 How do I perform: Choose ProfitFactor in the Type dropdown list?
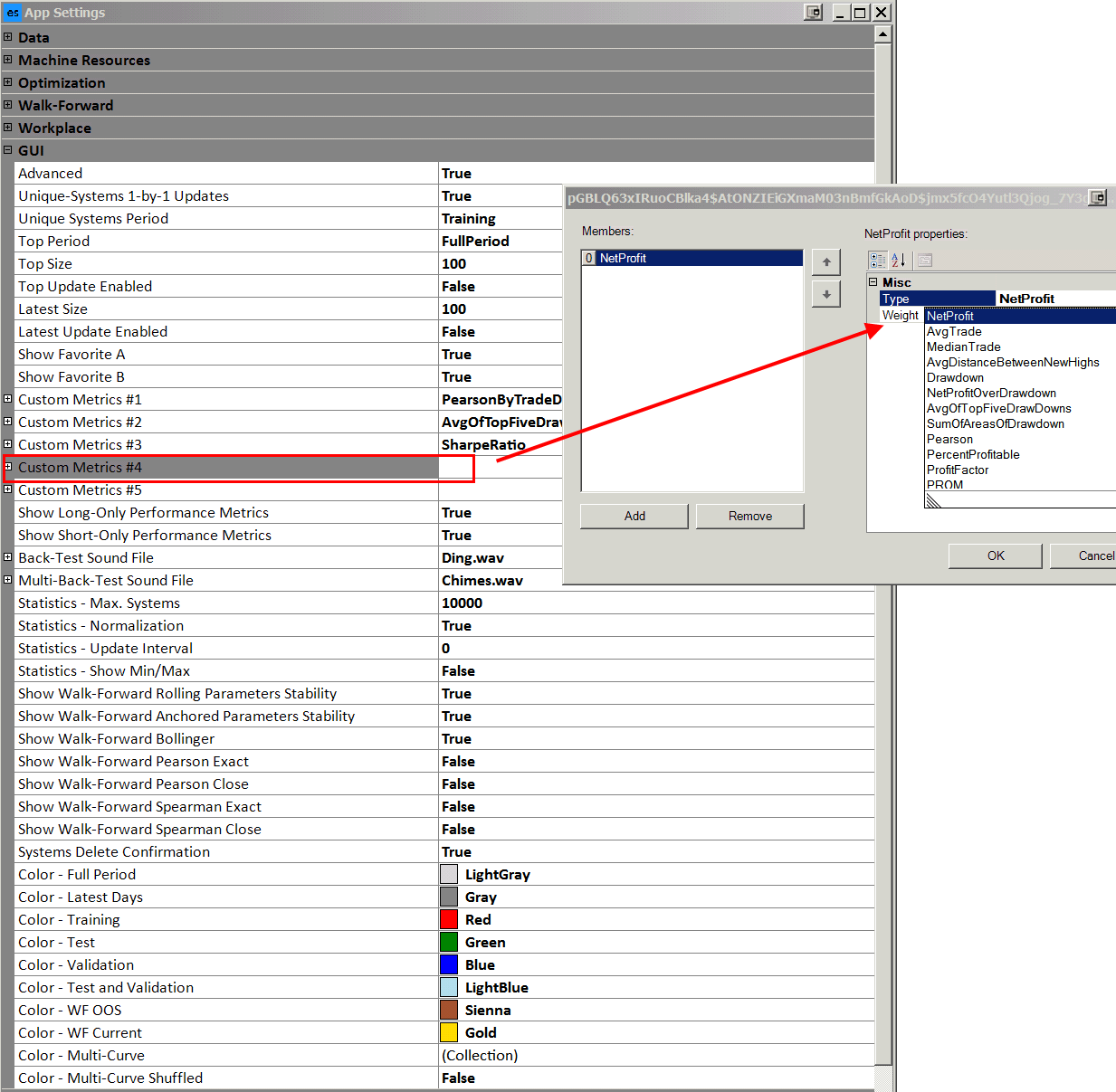point(958,470)
